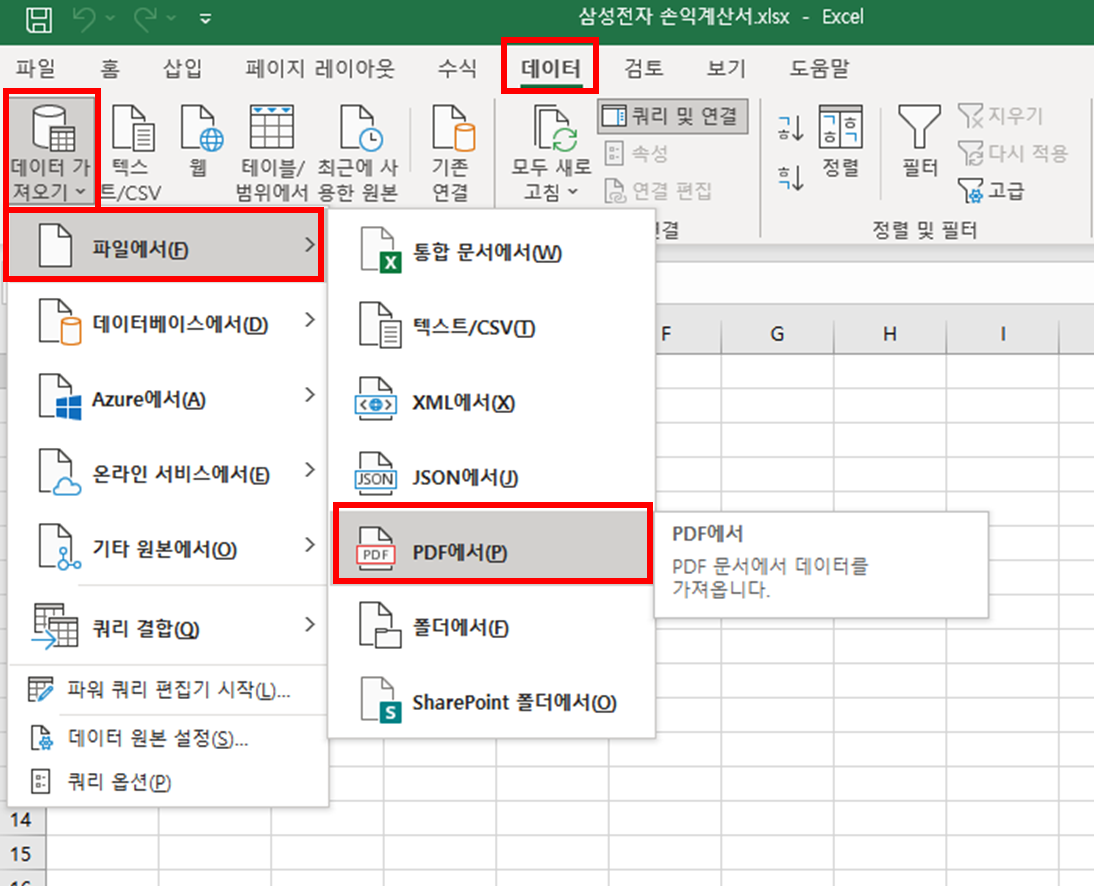Click the 데이터 가져오기 button
The image size is (1094, 886).
click(x=52, y=151)
